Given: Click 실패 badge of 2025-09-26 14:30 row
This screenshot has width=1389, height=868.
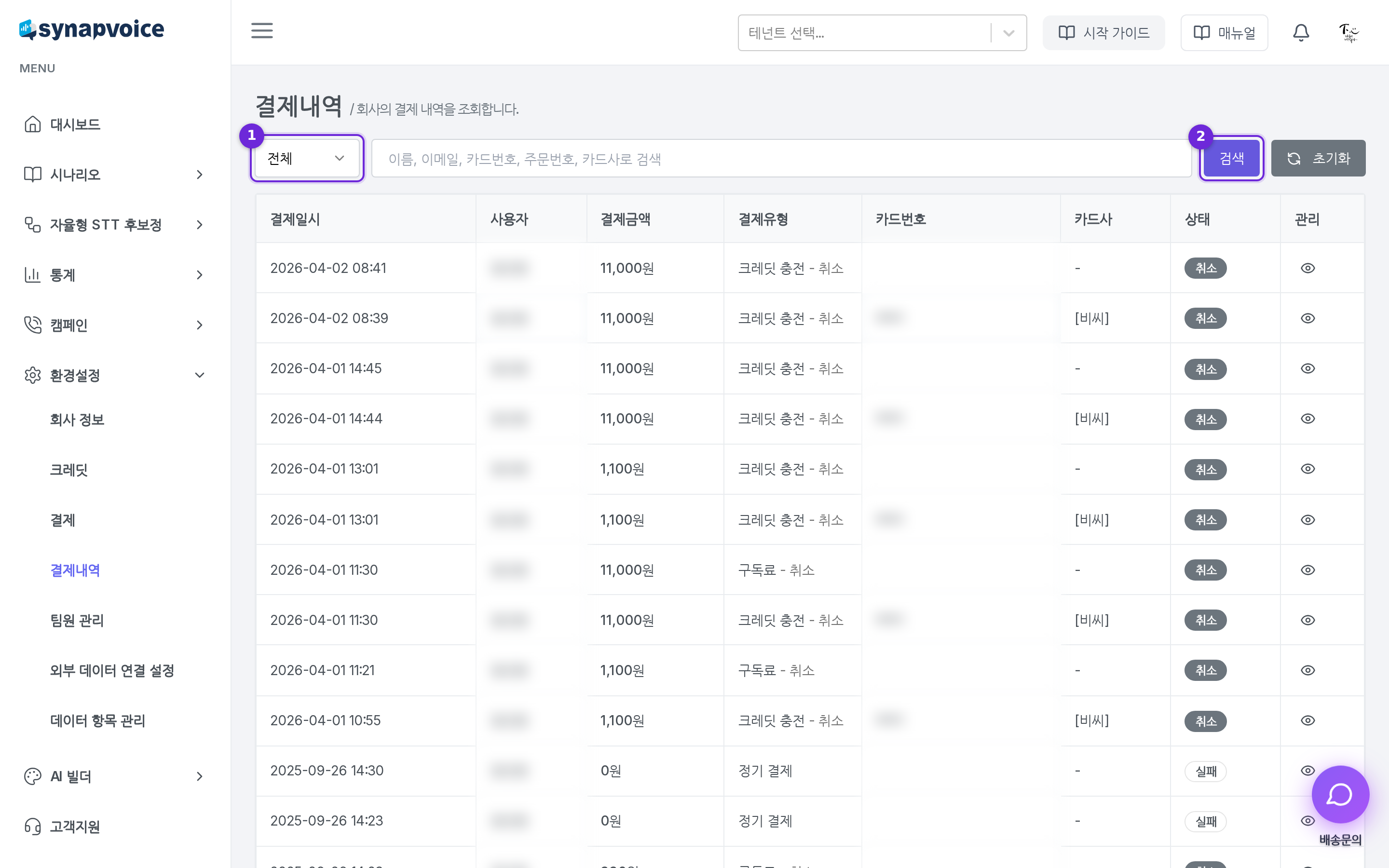Looking at the screenshot, I should click(1205, 771).
